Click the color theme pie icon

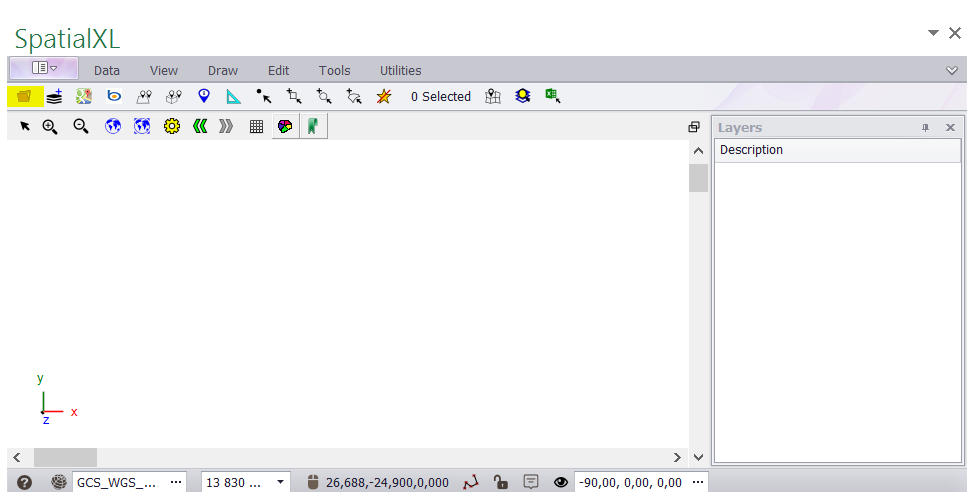coord(285,127)
